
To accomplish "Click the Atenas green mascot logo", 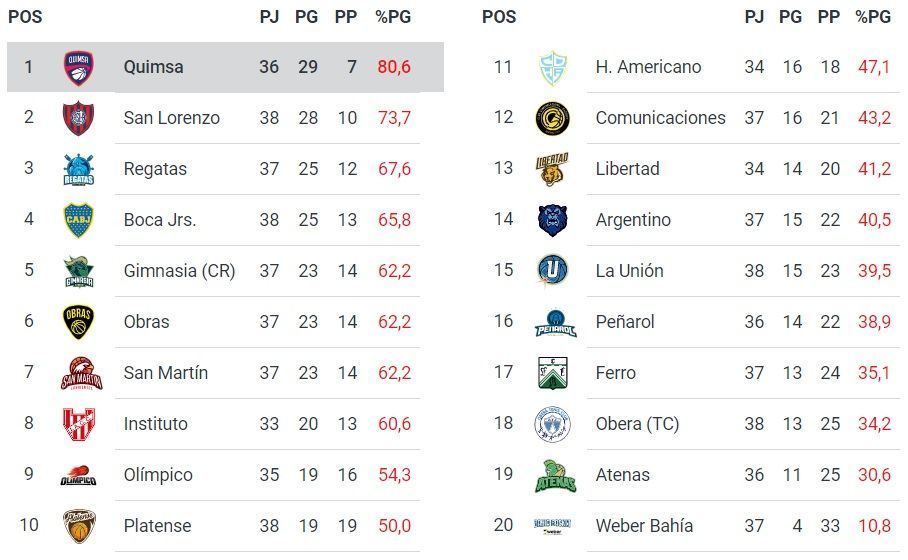I will pos(552,475).
